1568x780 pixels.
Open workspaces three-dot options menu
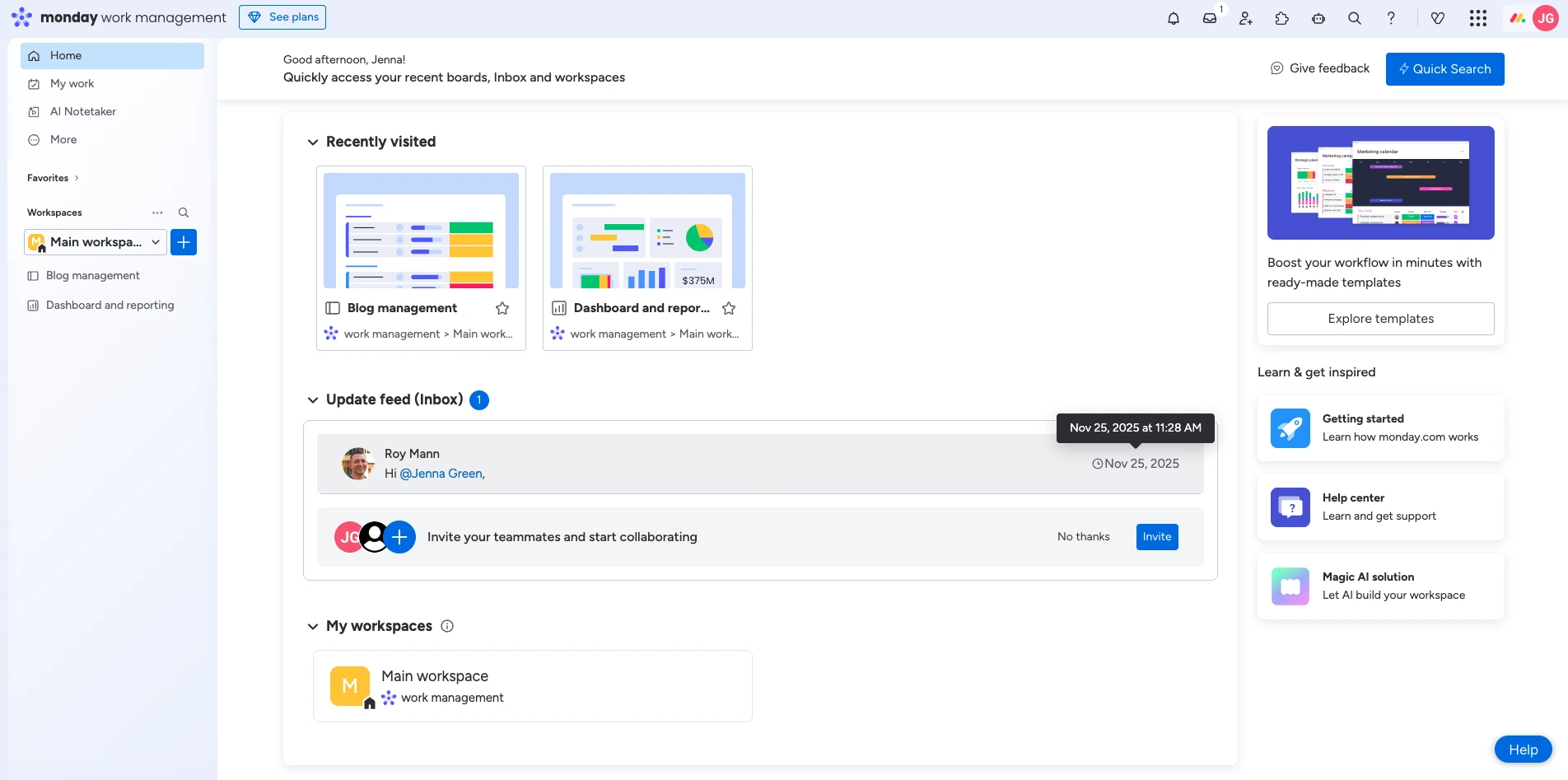(x=157, y=213)
